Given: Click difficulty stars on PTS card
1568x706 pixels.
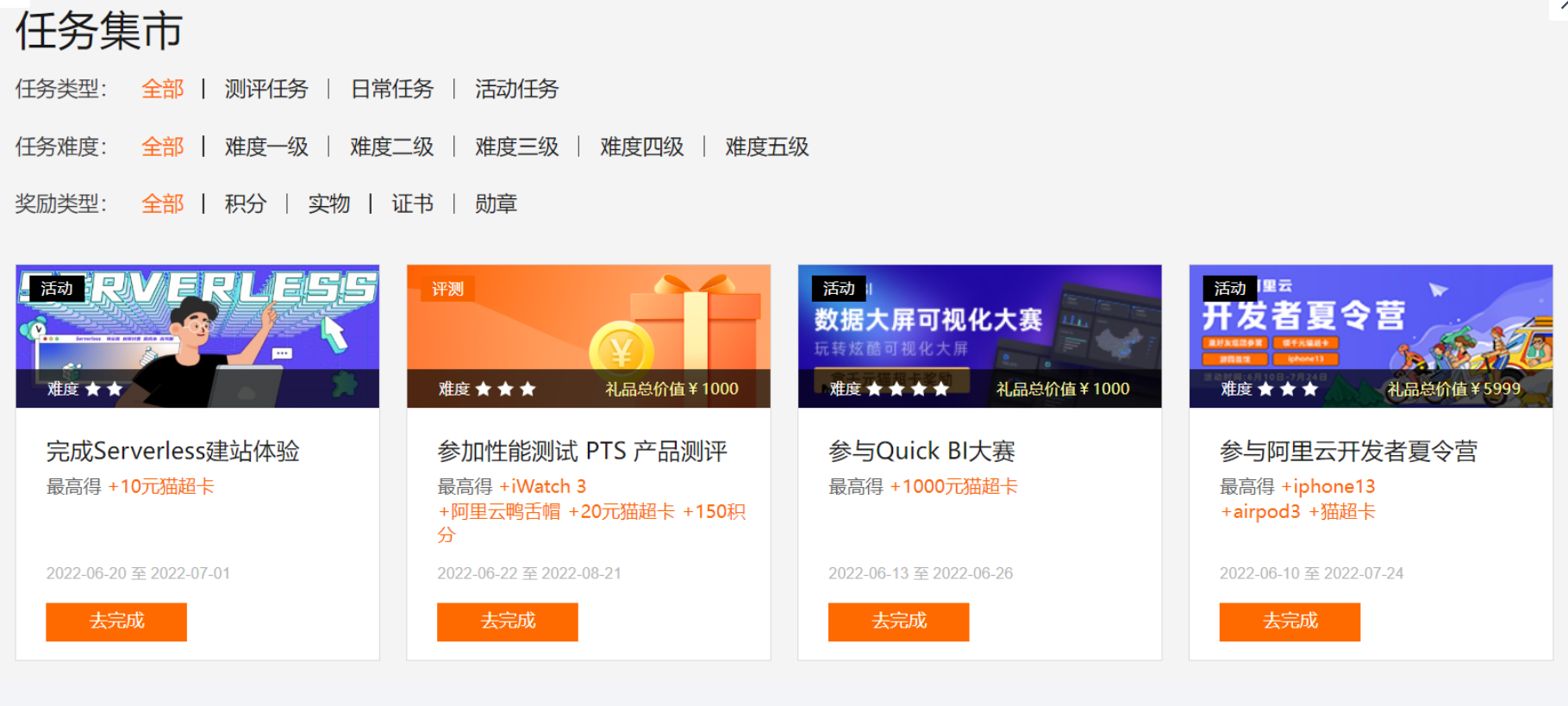Looking at the screenshot, I should 506,390.
